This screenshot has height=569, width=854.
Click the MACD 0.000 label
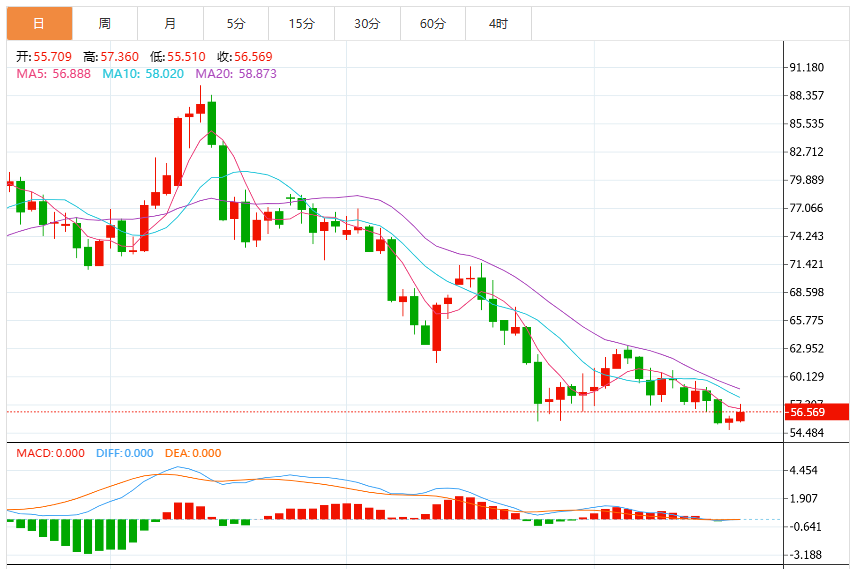pos(51,453)
